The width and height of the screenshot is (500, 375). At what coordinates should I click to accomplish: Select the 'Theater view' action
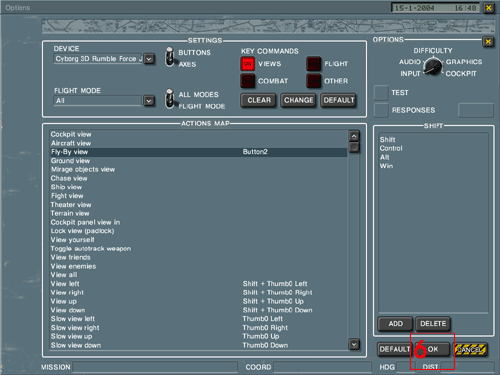[71, 205]
